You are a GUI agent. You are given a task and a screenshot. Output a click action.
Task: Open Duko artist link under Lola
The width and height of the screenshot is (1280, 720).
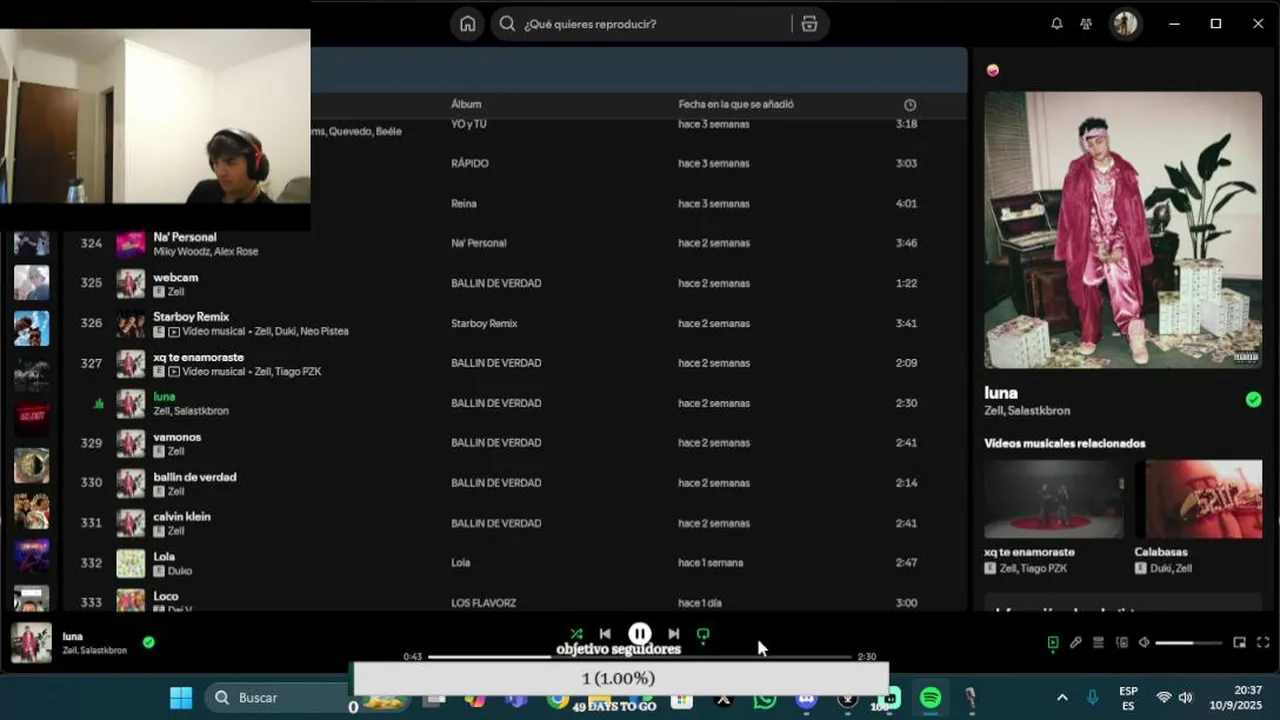(x=180, y=571)
